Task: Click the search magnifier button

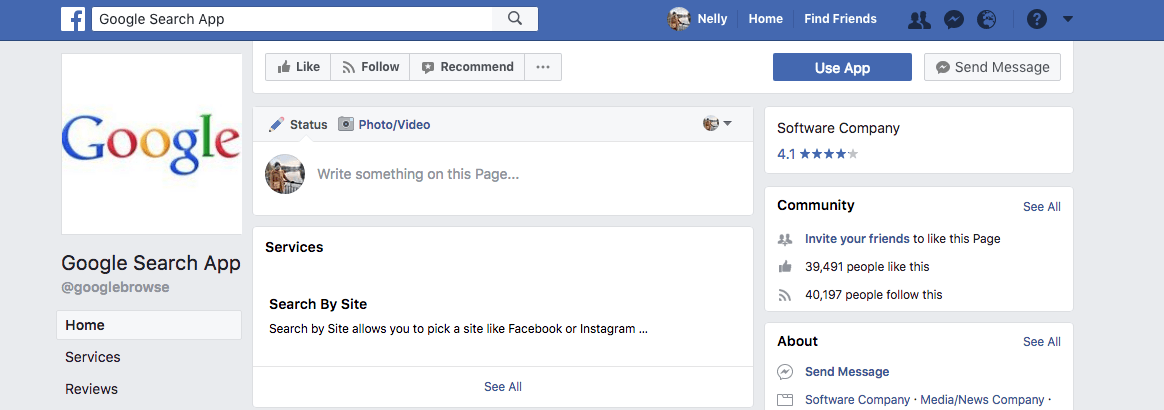Action: tap(515, 19)
